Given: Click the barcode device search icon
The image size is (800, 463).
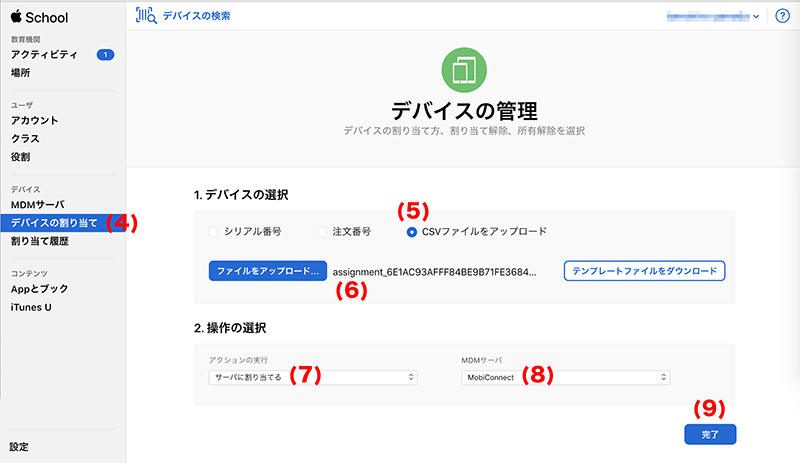Looking at the screenshot, I should click(146, 16).
